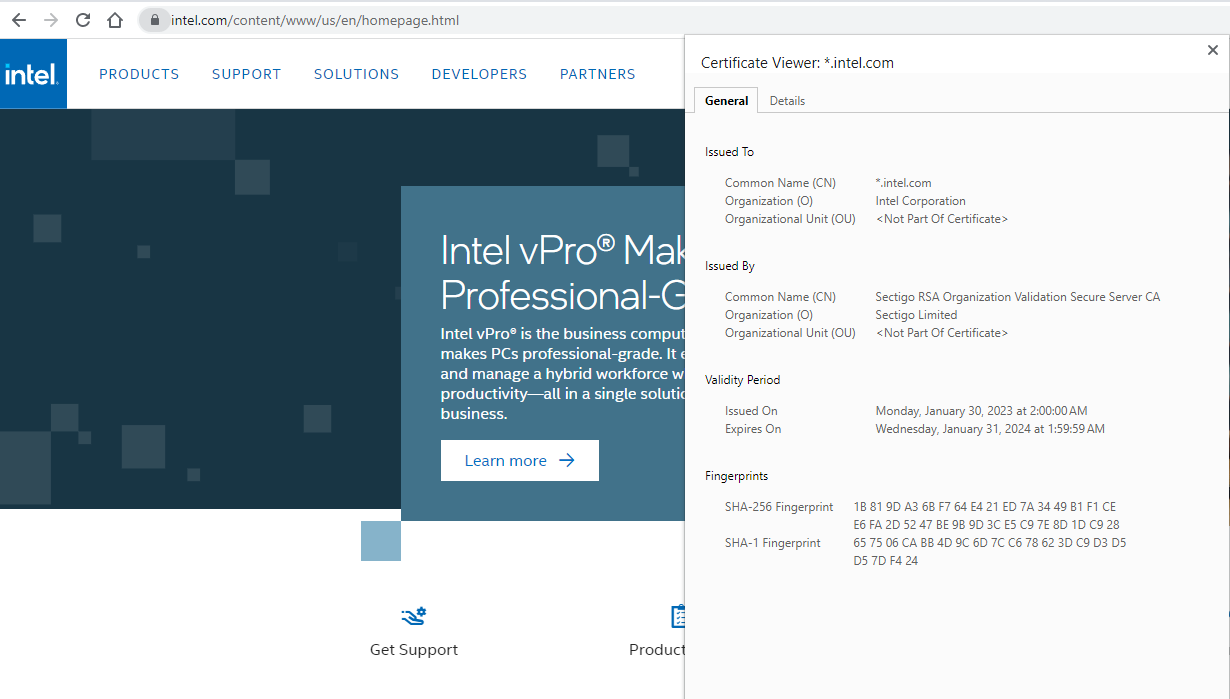Click the Get Support link text

point(414,650)
